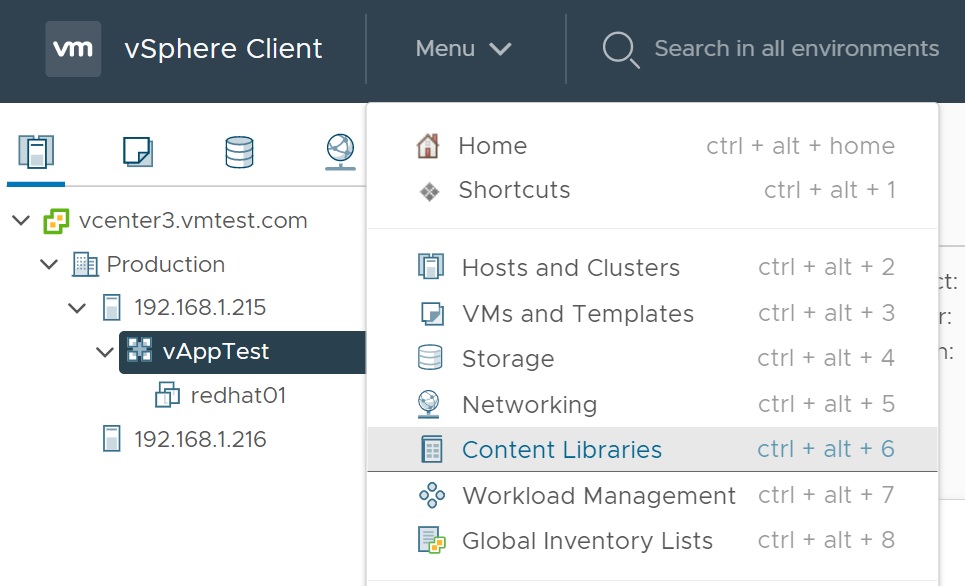Click the Shortcuts diamond icon
965x586 pixels.
point(430,191)
